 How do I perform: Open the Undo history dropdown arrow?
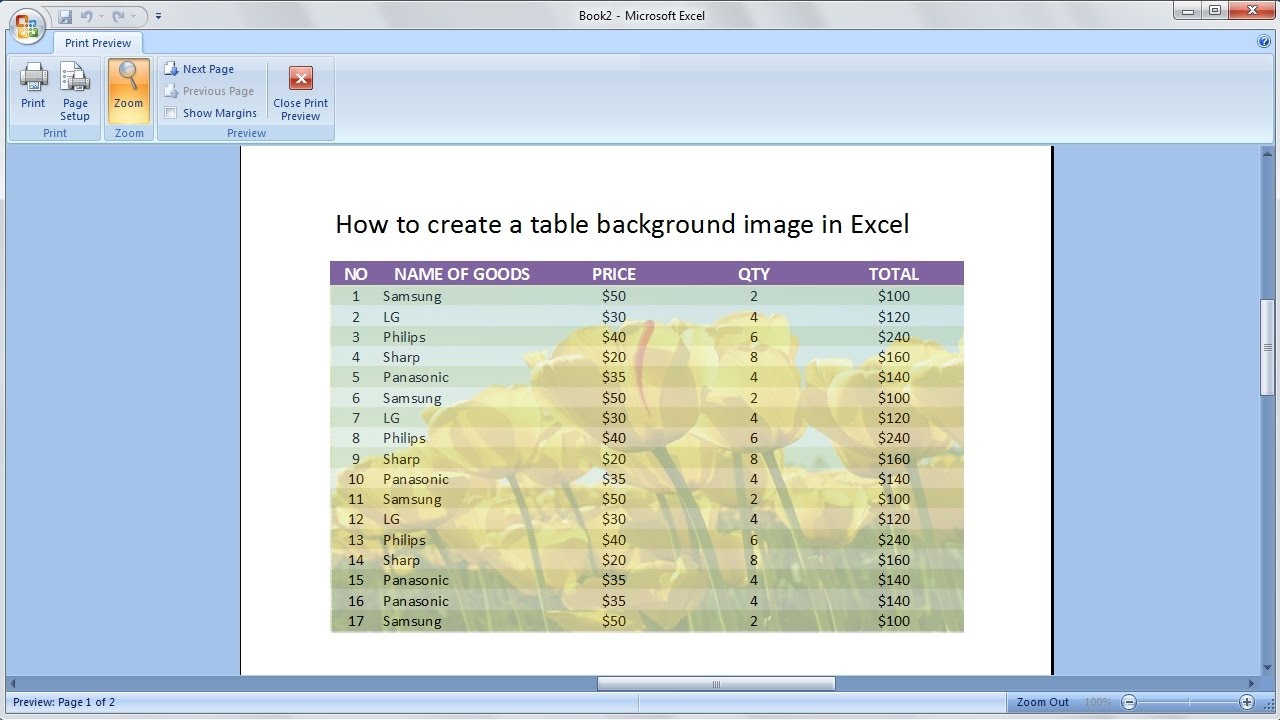[101, 16]
